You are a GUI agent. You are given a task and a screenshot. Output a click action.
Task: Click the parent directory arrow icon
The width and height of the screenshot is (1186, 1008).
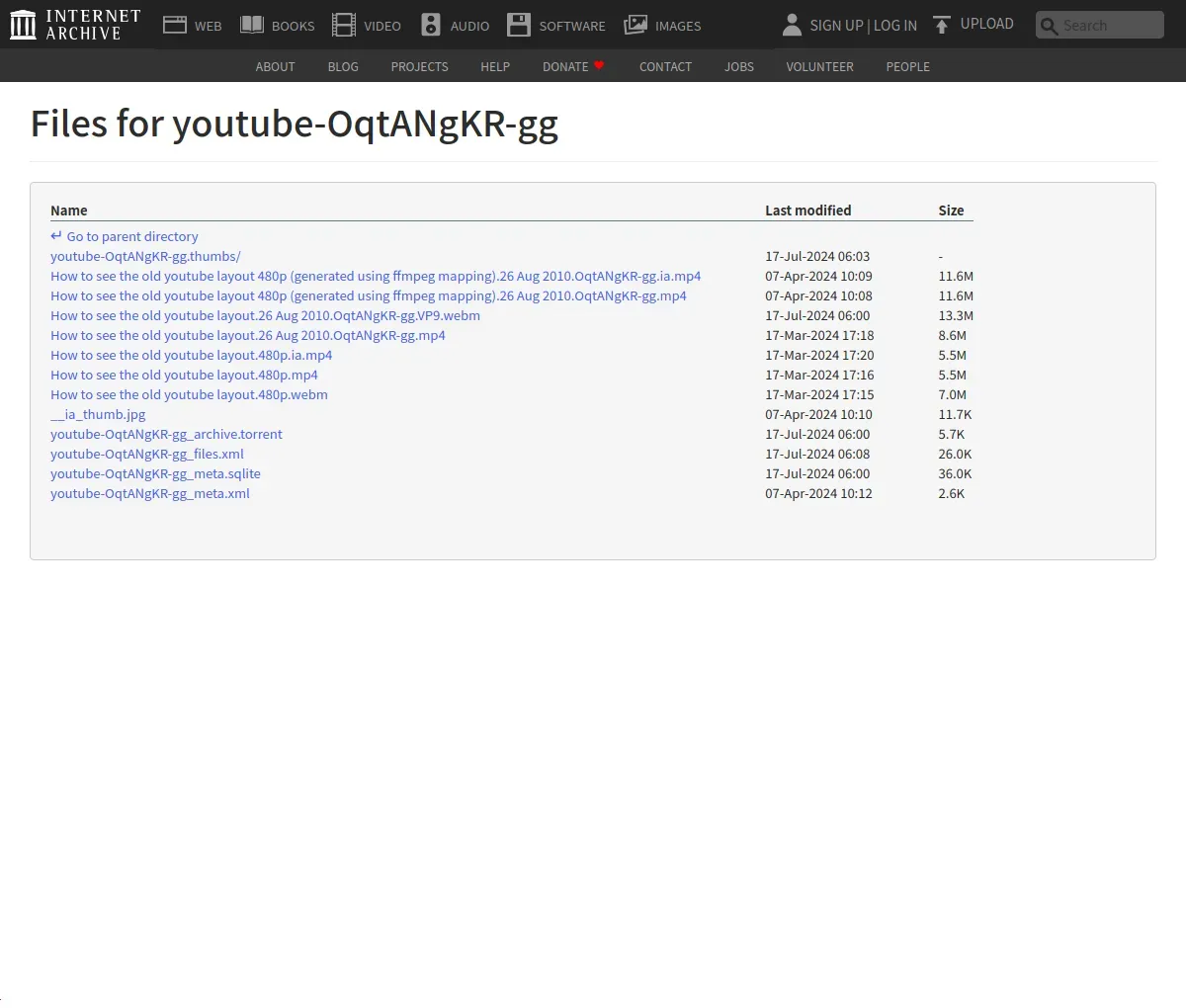point(56,236)
